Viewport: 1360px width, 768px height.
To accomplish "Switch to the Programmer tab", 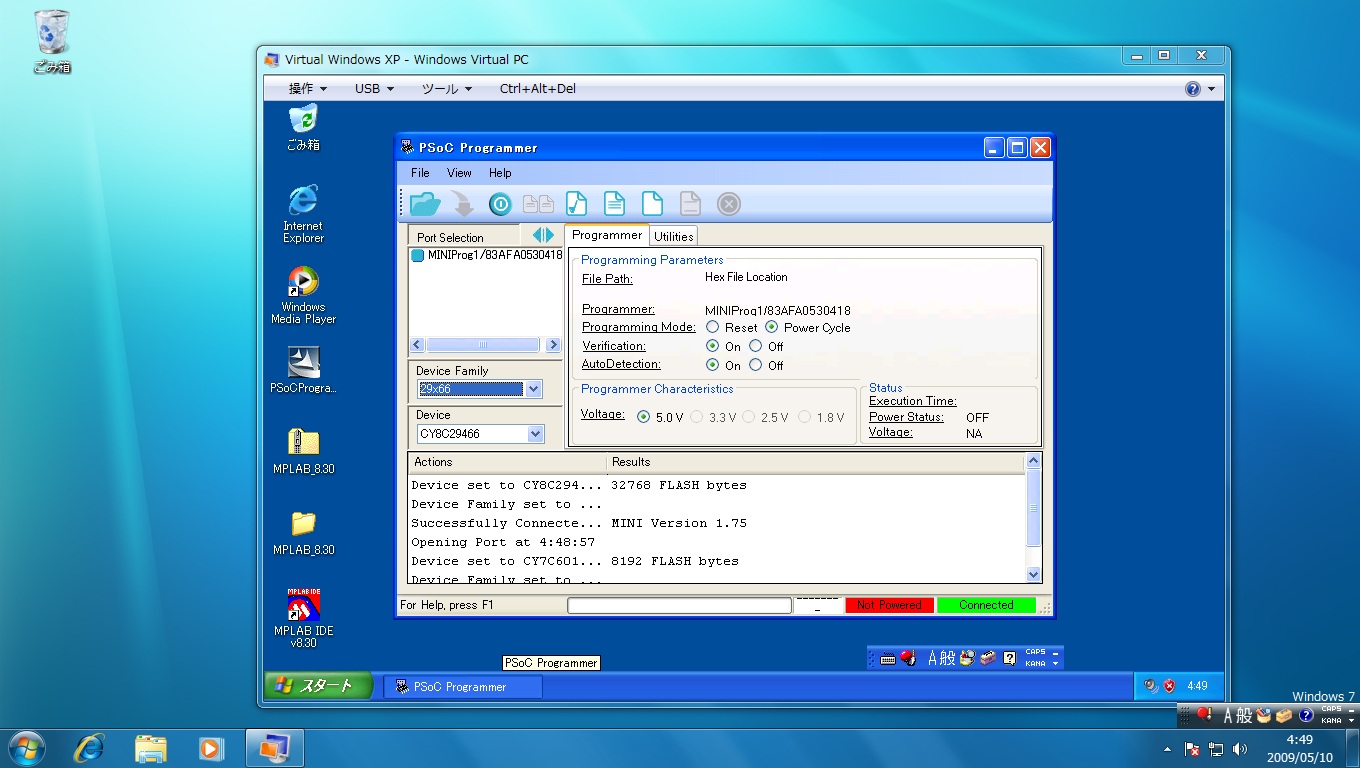I will (607, 235).
